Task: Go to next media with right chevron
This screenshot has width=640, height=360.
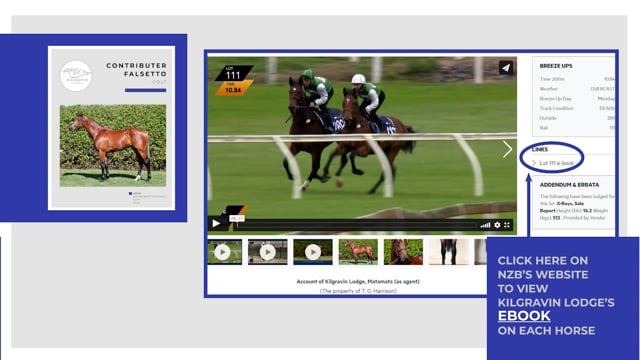Action: tap(507, 149)
